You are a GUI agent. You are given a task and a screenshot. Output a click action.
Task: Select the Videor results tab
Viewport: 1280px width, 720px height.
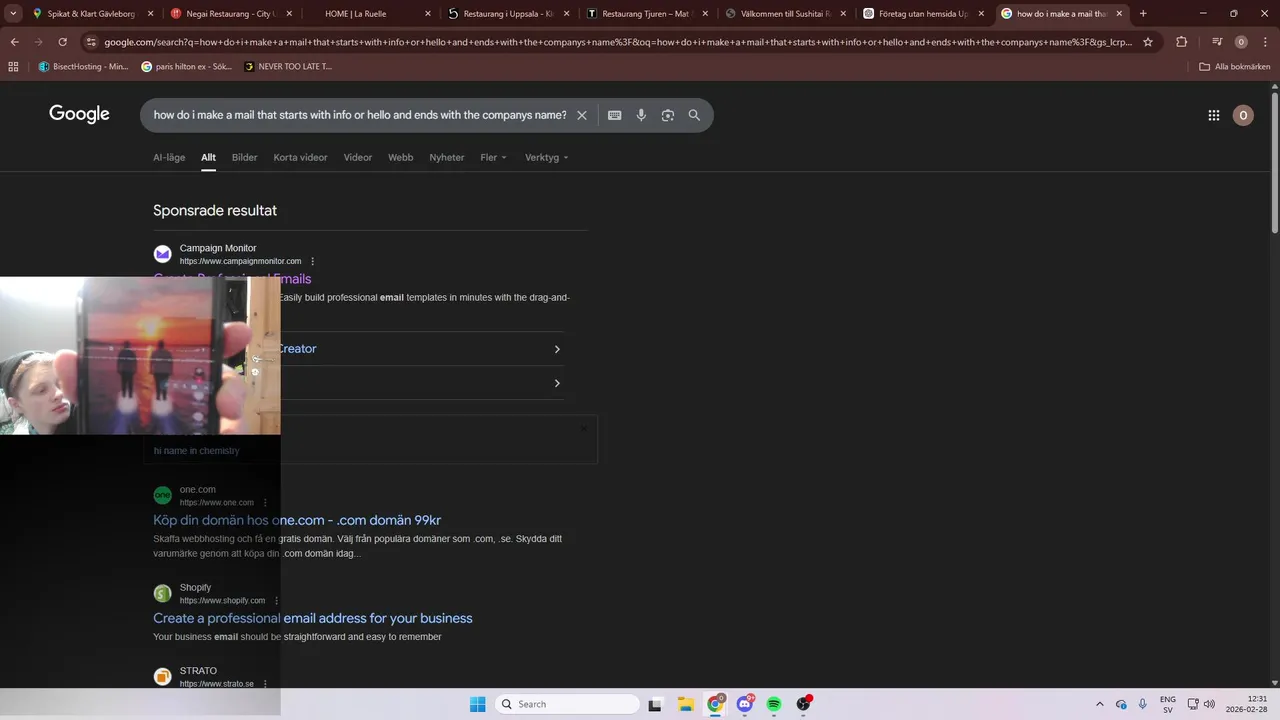358,157
